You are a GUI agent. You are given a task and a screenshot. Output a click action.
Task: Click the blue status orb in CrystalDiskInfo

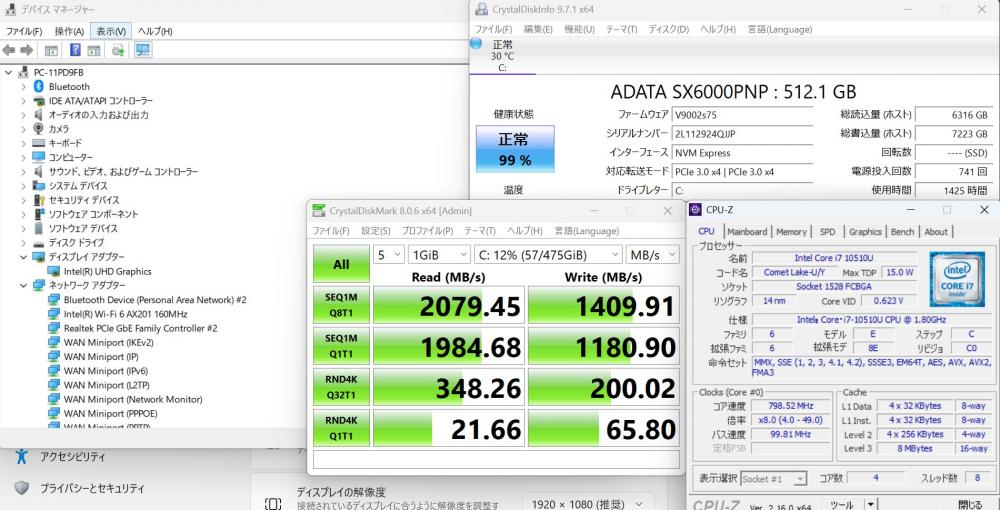476,43
